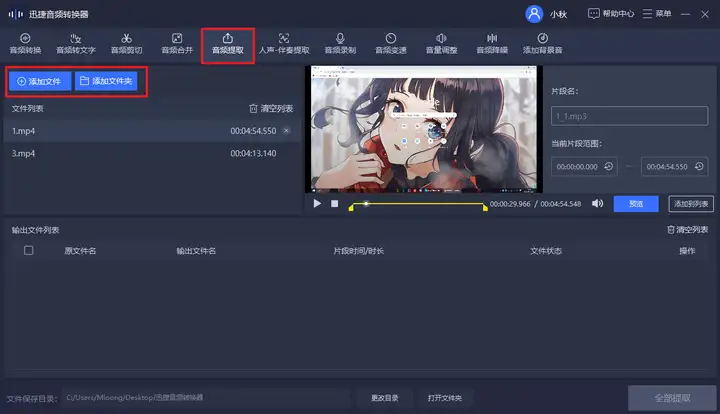Open the 音量调整 volume adjust tool
720x414 pixels.
click(x=441, y=44)
